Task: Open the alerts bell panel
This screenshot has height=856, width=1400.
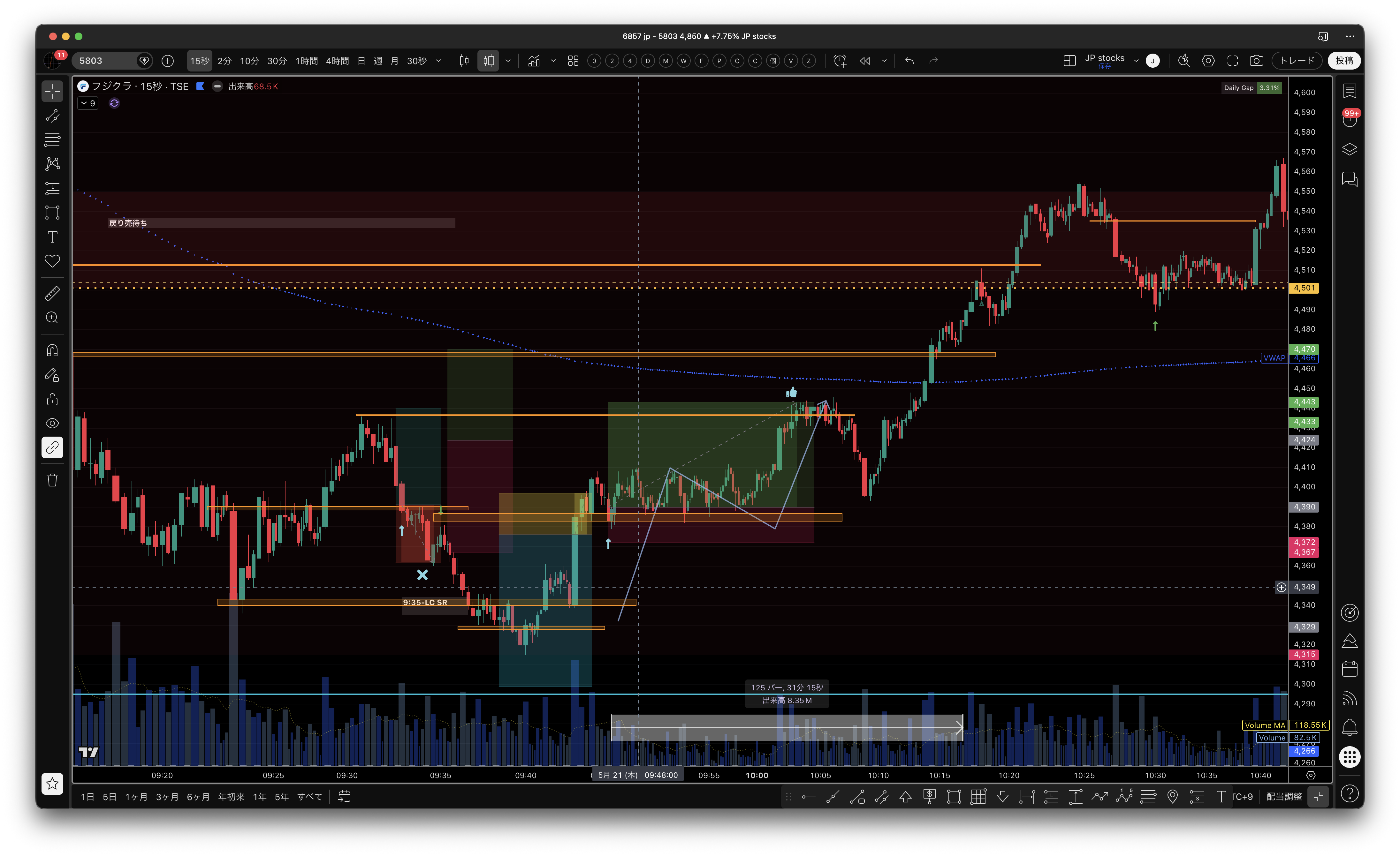Action: point(1350,728)
